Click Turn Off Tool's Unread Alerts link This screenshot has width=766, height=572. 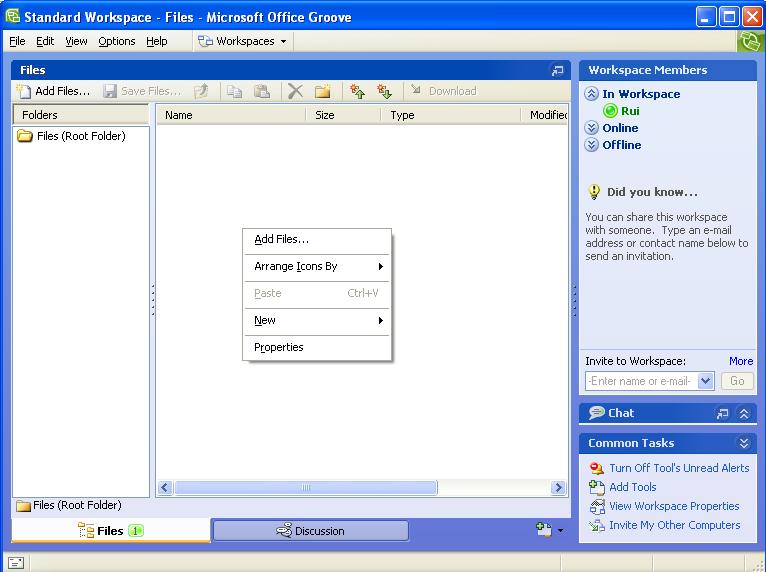tap(679, 468)
